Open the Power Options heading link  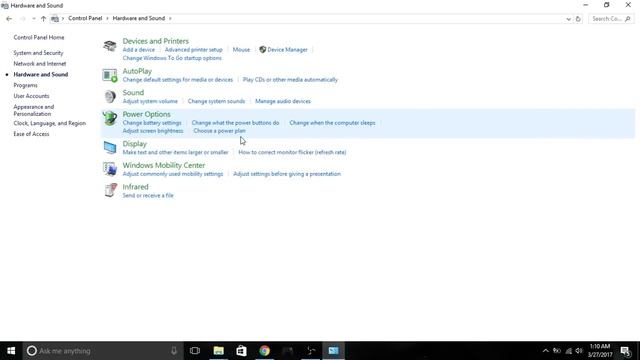[x=147, y=114]
